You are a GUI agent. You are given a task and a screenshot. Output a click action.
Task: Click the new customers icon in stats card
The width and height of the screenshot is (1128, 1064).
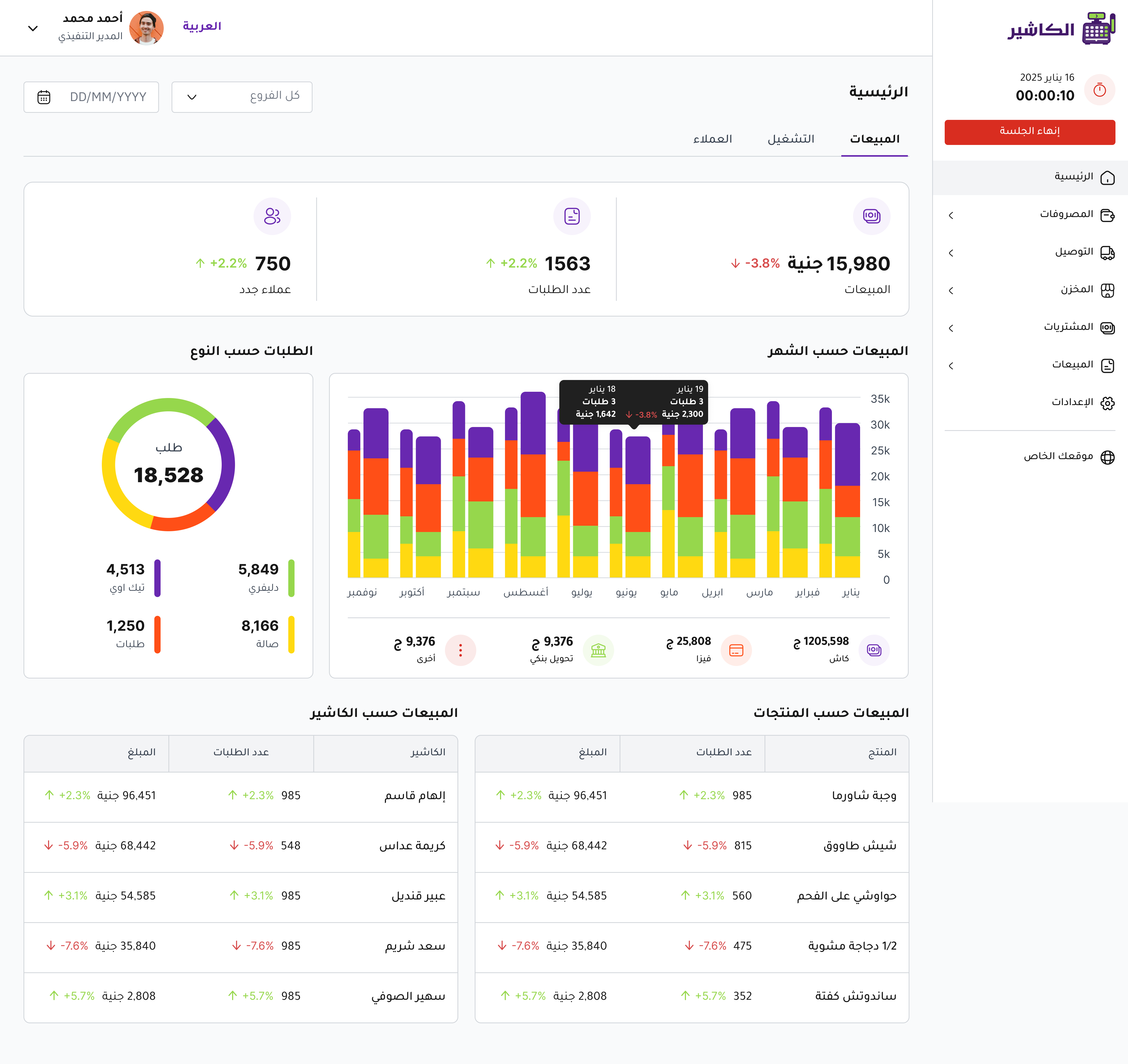pyautogui.click(x=272, y=216)
